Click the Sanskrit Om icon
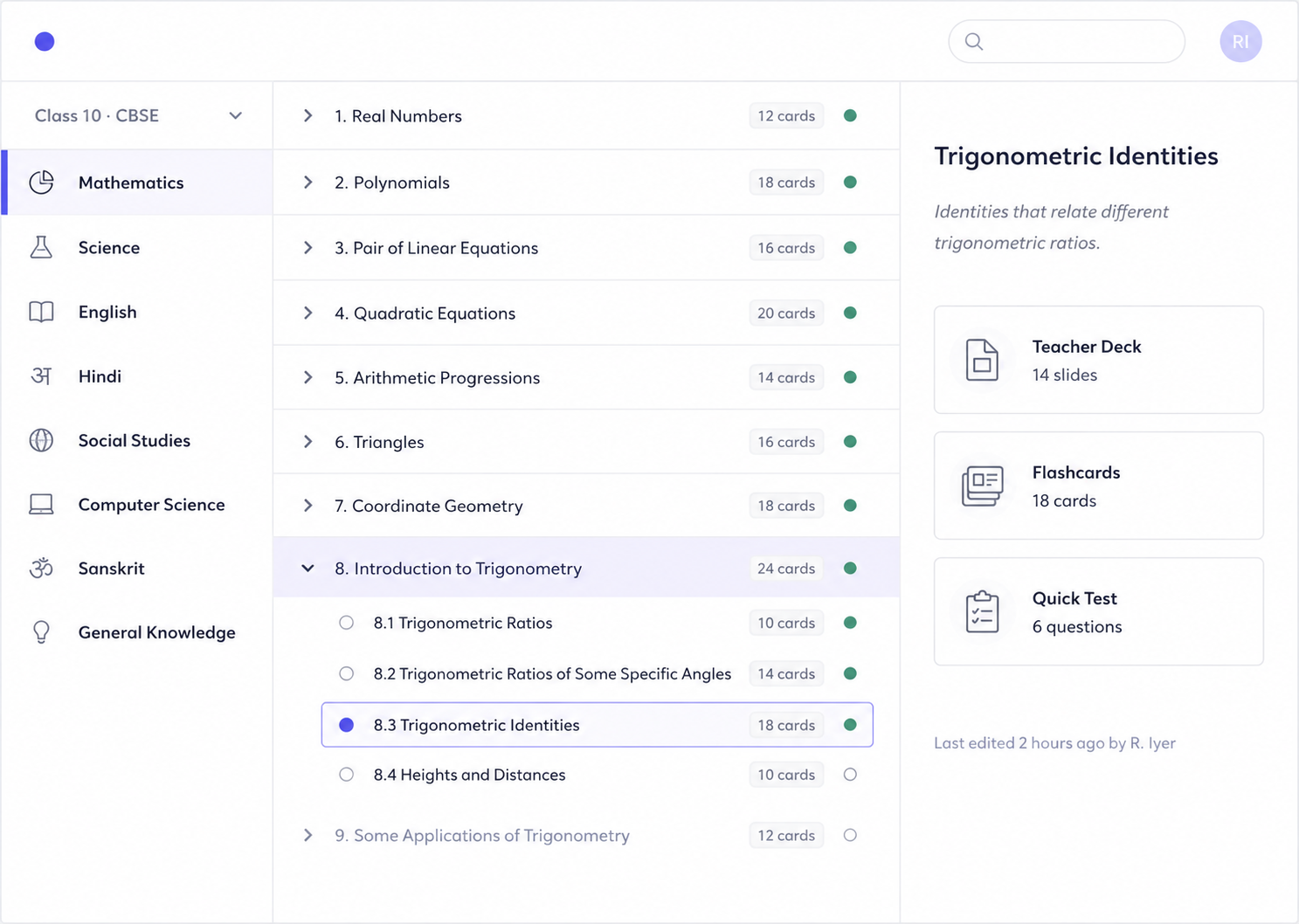 [41, 569]
